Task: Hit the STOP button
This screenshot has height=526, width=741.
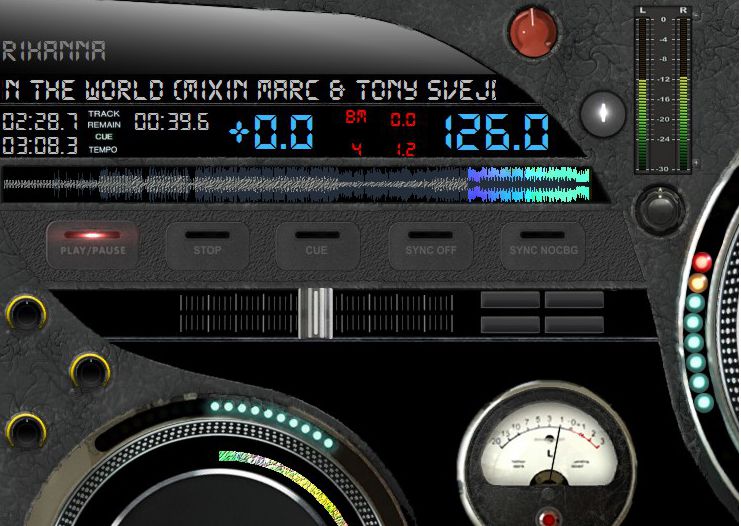Action: point(207,246)
